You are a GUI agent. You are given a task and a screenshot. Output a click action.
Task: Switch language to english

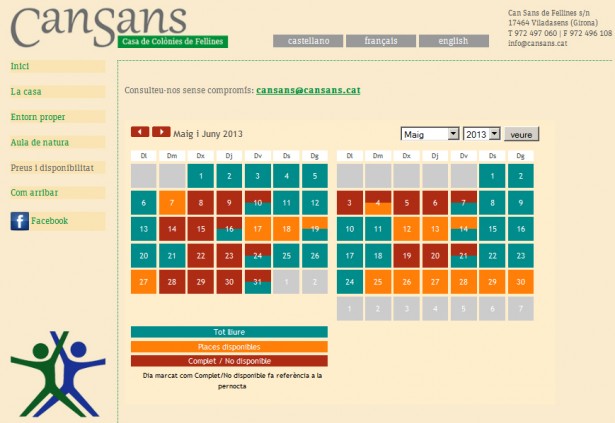tap(453, 41)
